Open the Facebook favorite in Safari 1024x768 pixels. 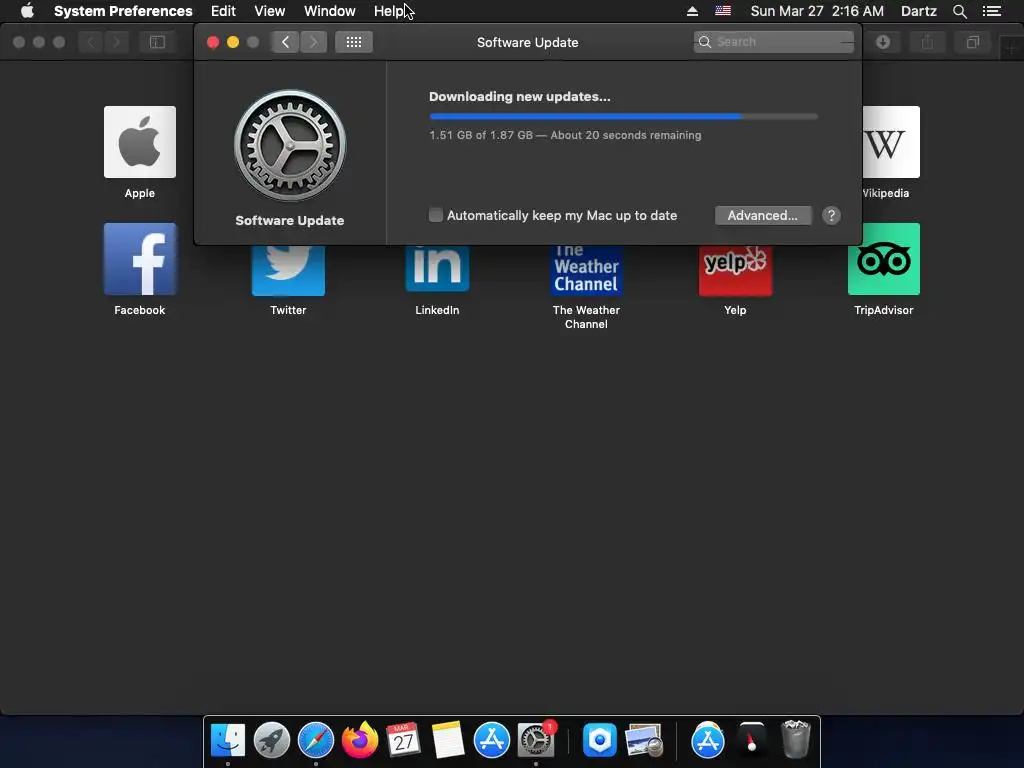tap(140, 259)
